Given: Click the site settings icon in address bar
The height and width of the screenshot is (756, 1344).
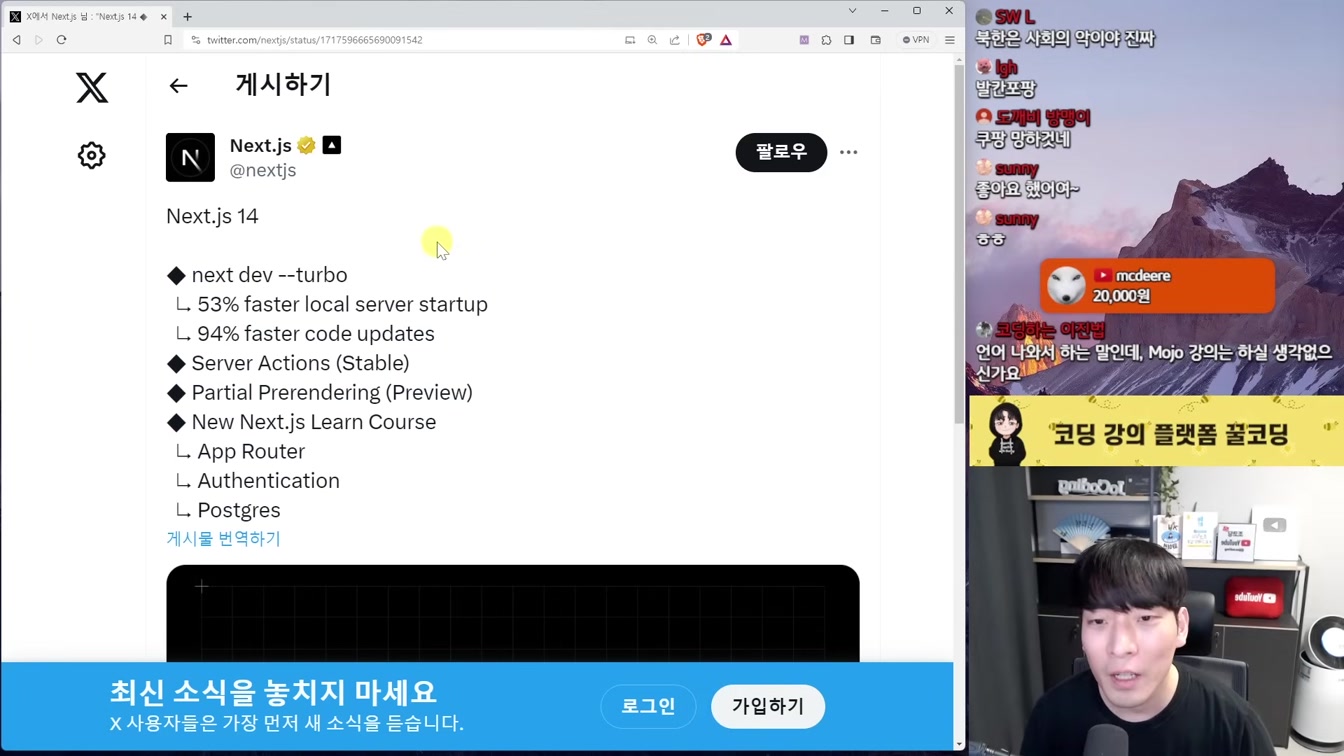Looking at the screenshot, I should [x=195, y=40].
